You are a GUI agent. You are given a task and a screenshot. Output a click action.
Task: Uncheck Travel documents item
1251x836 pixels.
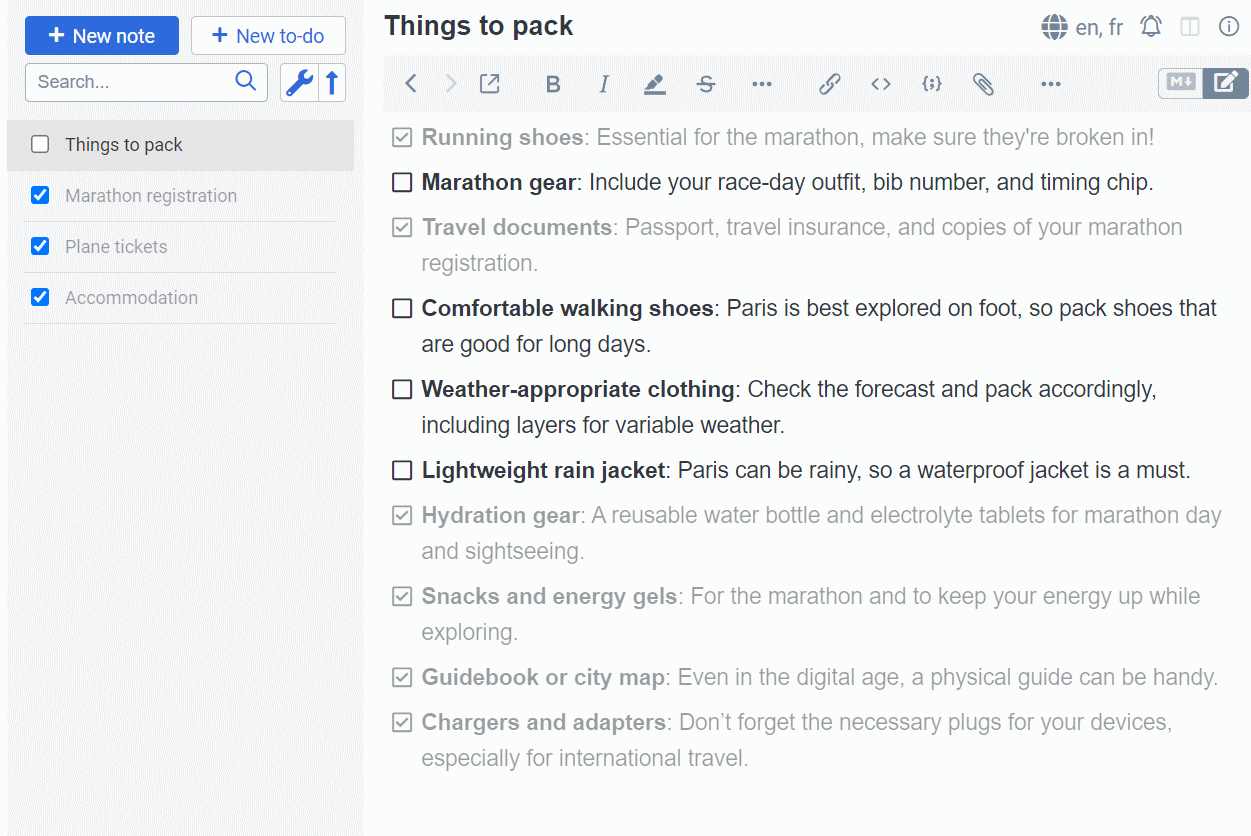click(x=402, y=228)
